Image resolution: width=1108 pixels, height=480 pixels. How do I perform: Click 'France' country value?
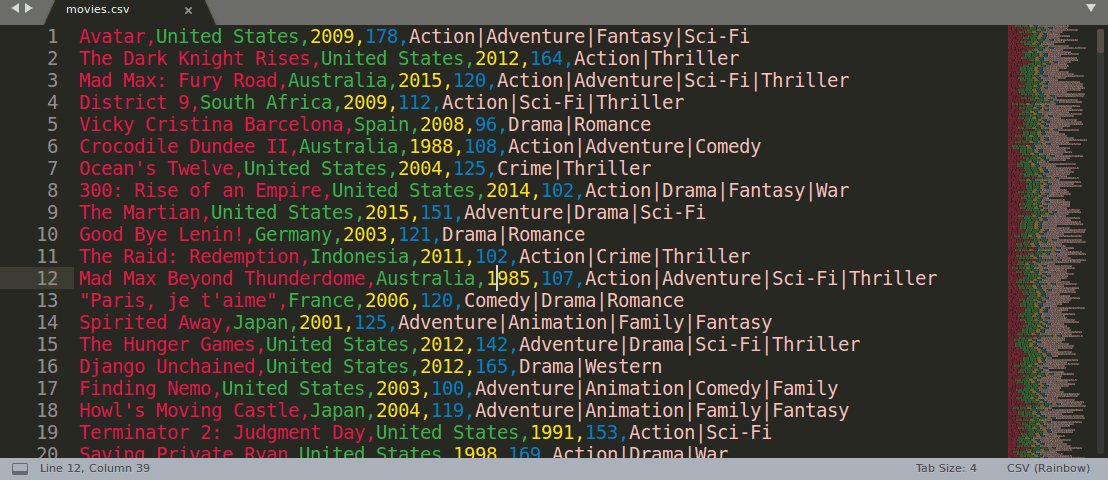coord(321,300)
